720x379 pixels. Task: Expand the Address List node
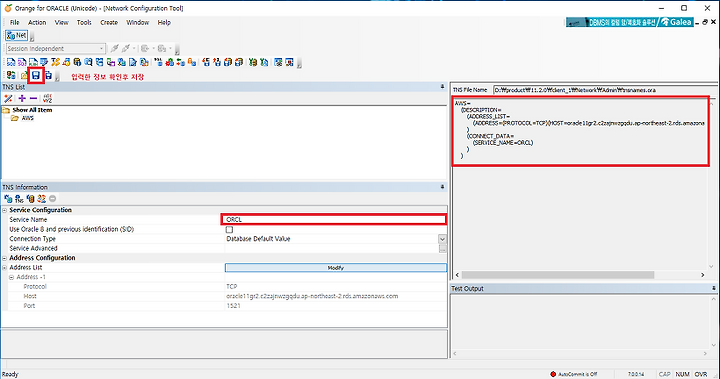pyautogui.click(x=5, y=267)
